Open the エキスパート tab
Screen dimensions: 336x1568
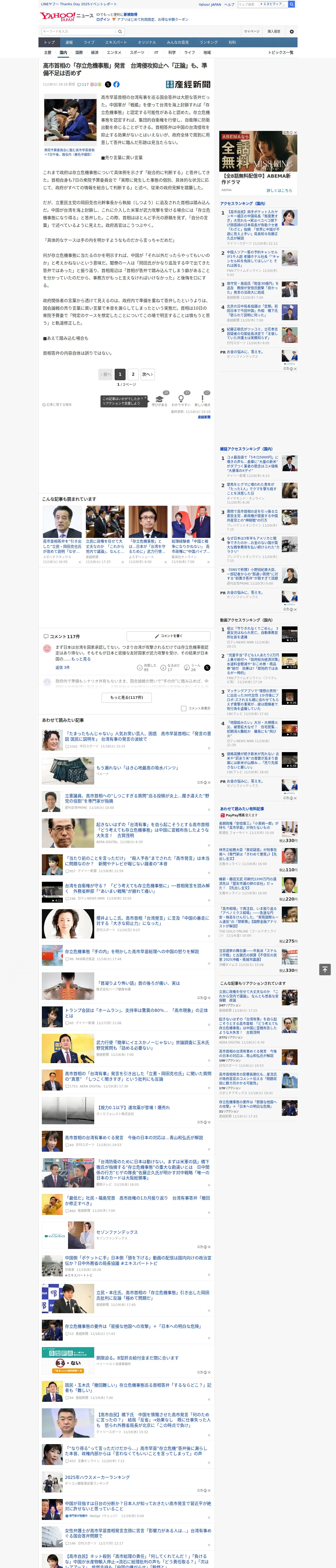(116, 43)
